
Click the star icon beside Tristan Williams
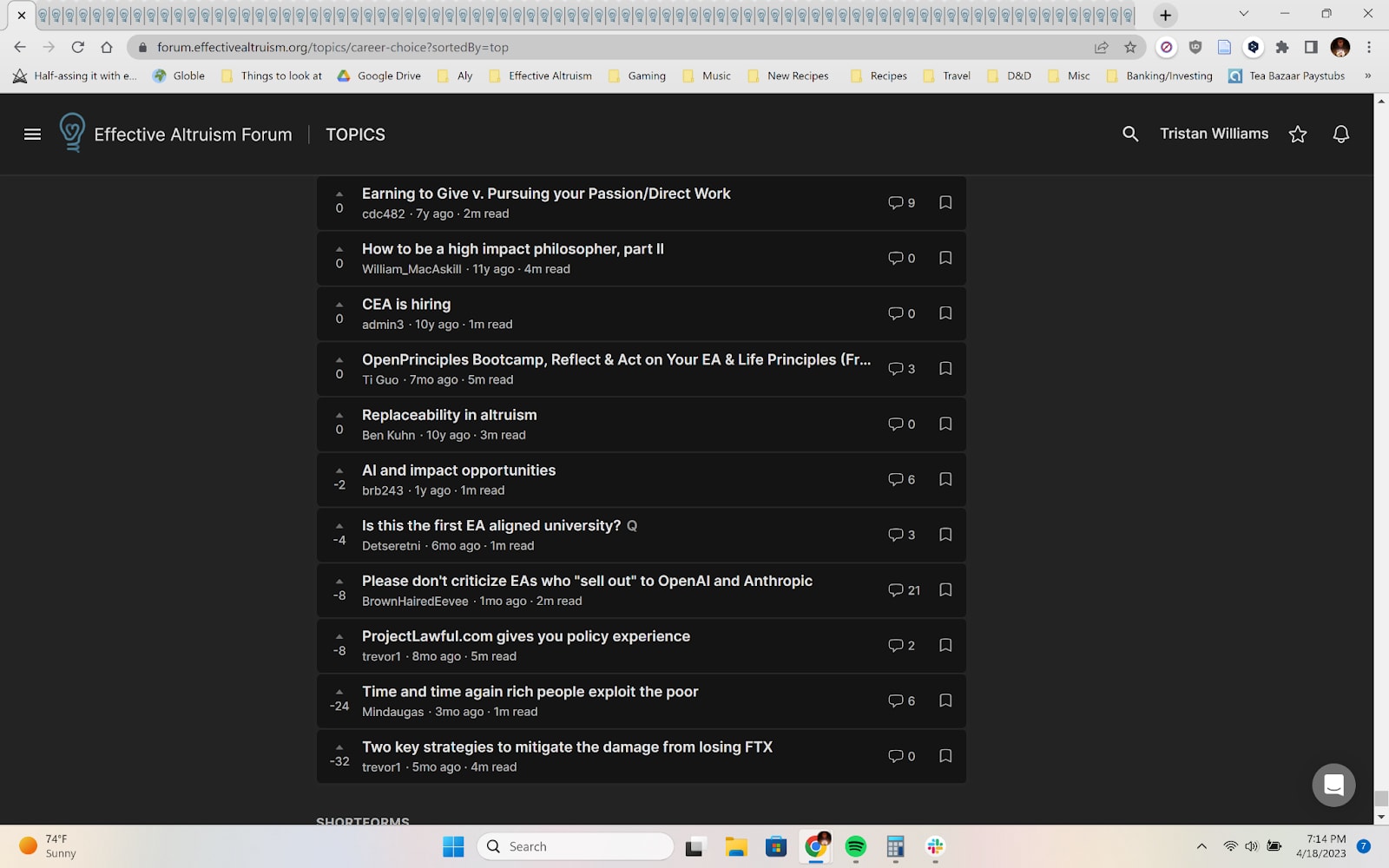click(1297, 134)
